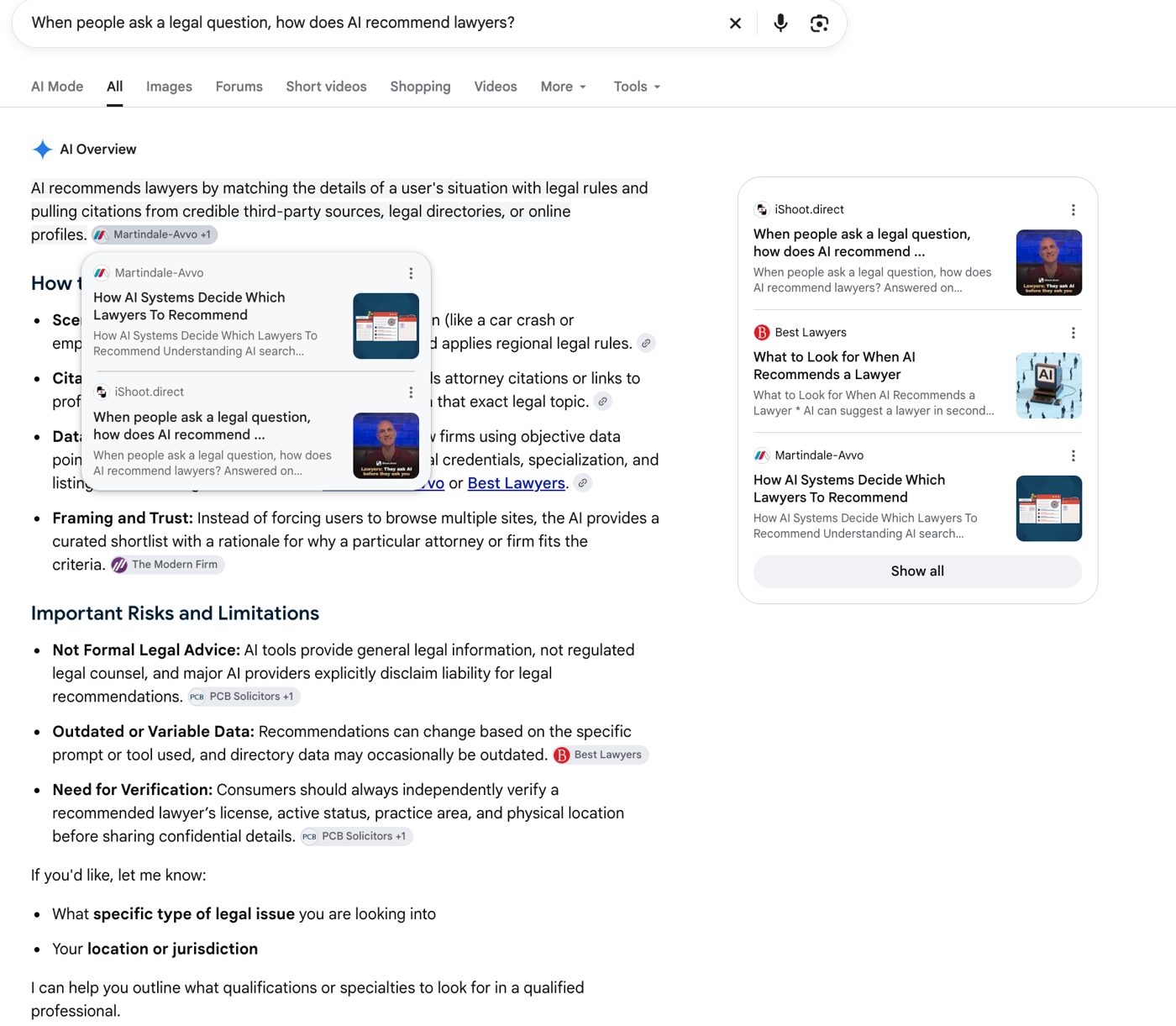This screenshot has height=1026, width=1176.
Task: Go to Short videos tab
Action: pyautogui.click(x=327, y=87)
